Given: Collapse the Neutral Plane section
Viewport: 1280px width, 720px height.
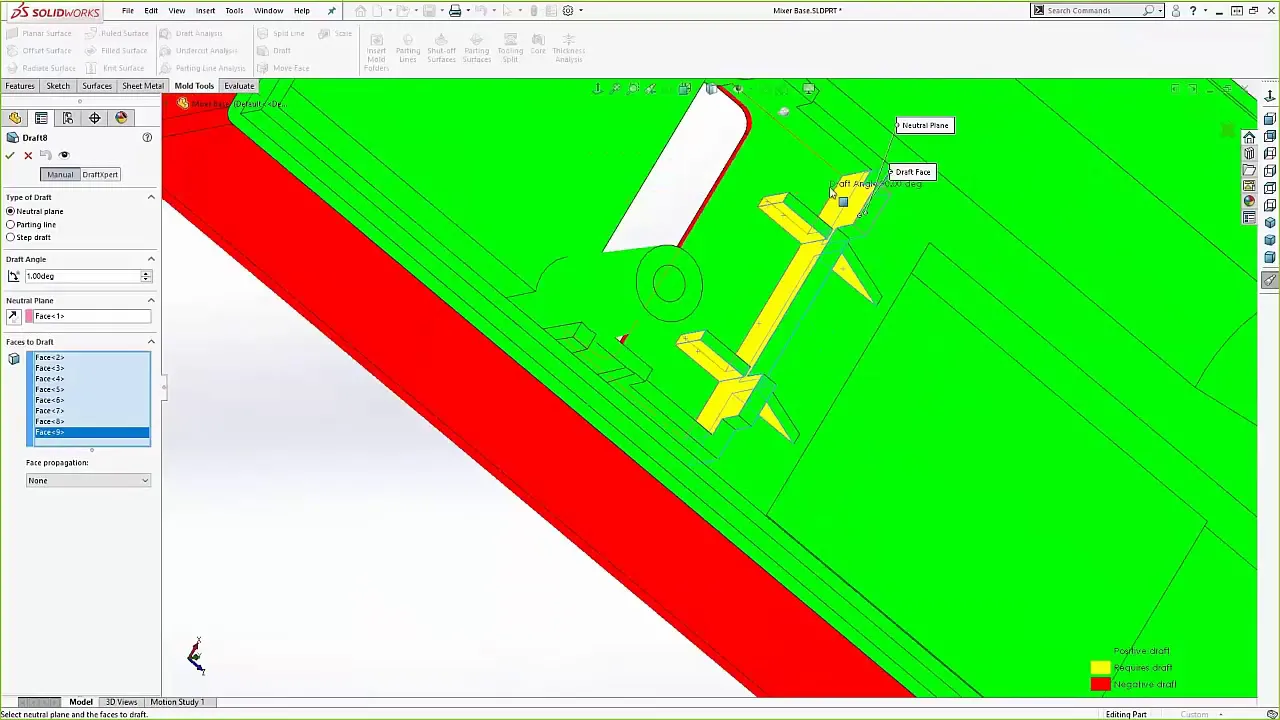Looking at the screenshot, I should point(151,300).
